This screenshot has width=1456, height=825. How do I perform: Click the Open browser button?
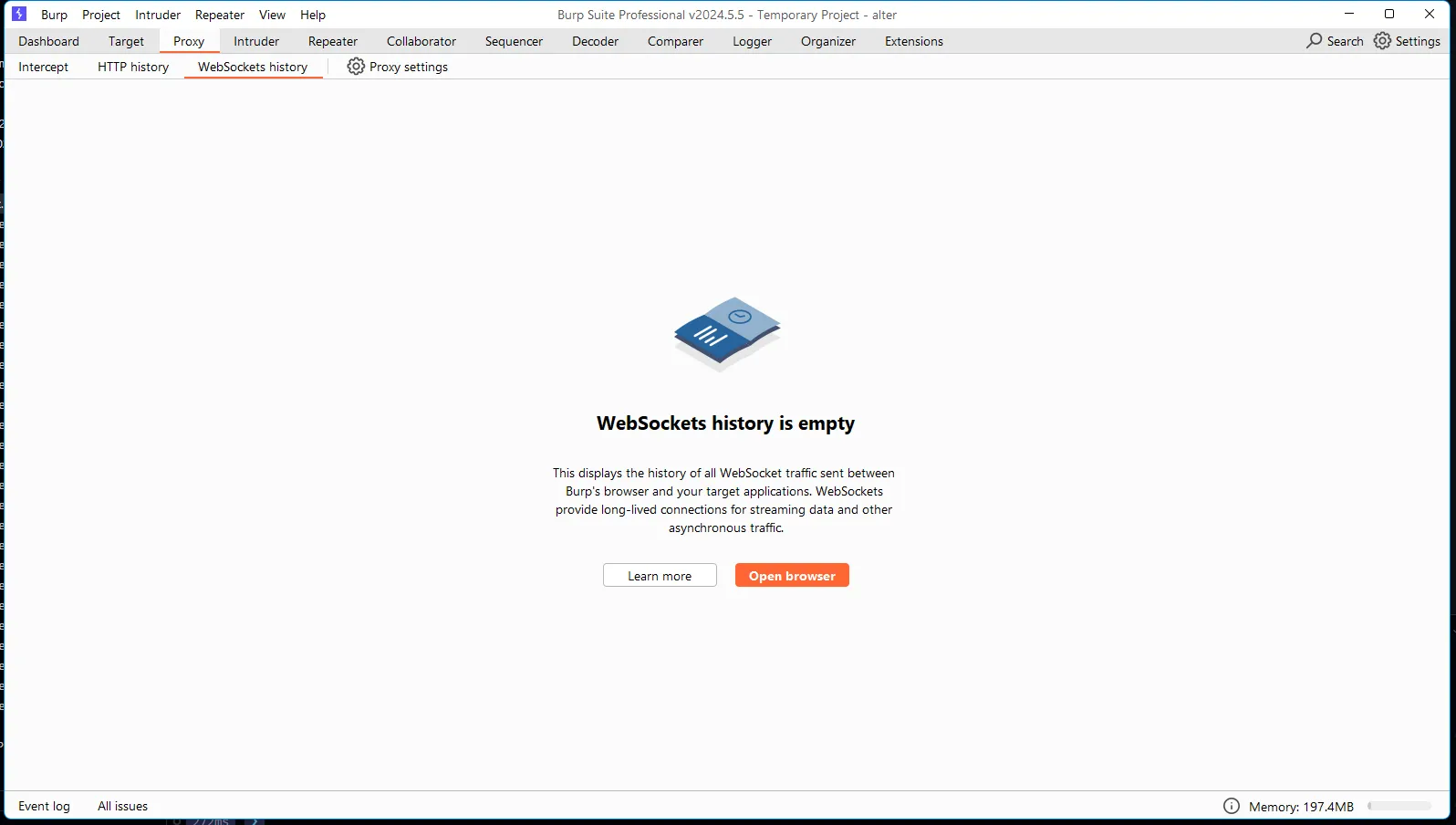click(x=792, y=575)
